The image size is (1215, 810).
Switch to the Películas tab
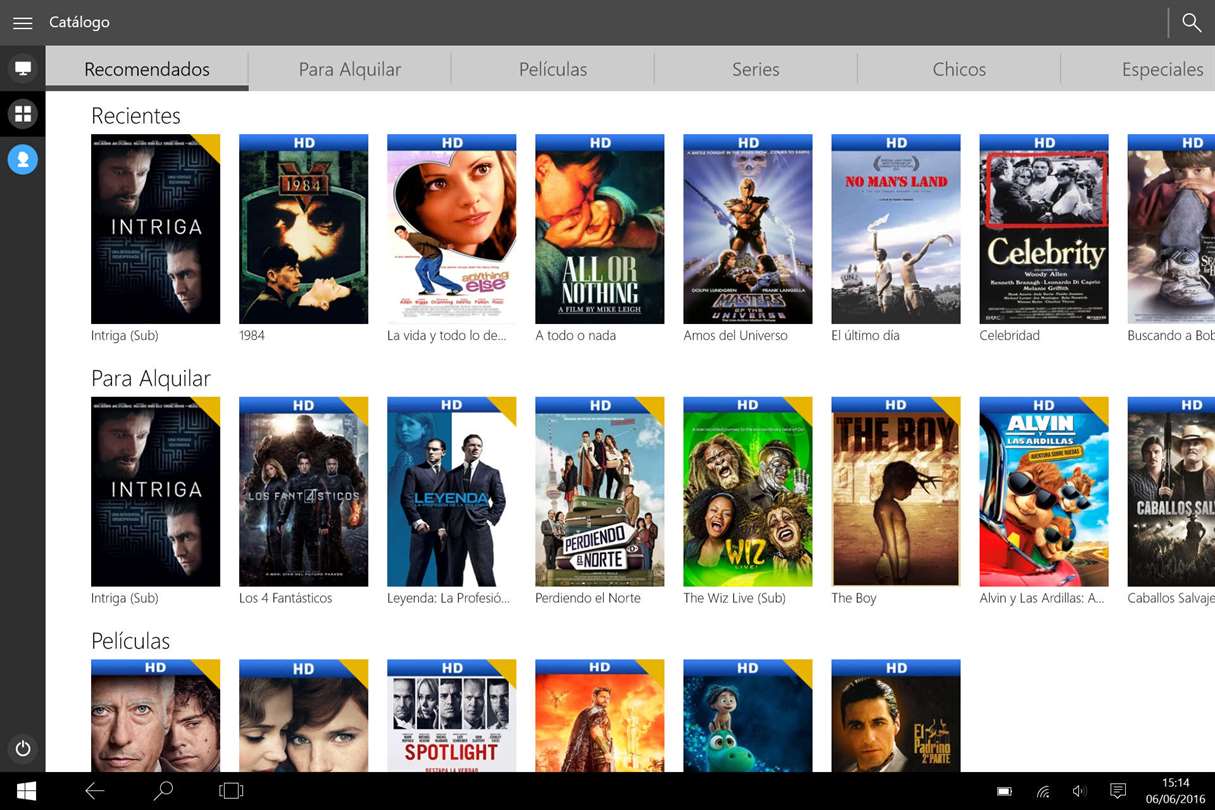pyautogui.click(x=553, y=69)
